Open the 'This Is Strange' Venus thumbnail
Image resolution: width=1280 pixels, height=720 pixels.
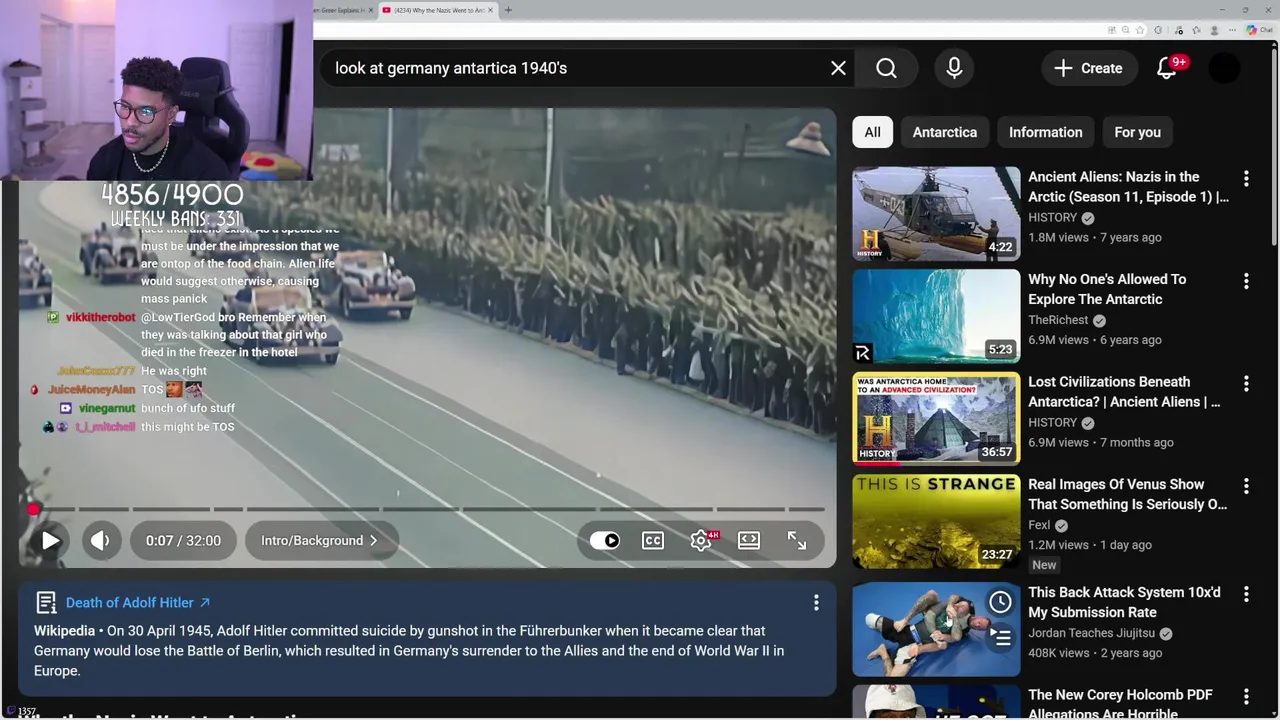pyautogui.click(x=936, y=521)
